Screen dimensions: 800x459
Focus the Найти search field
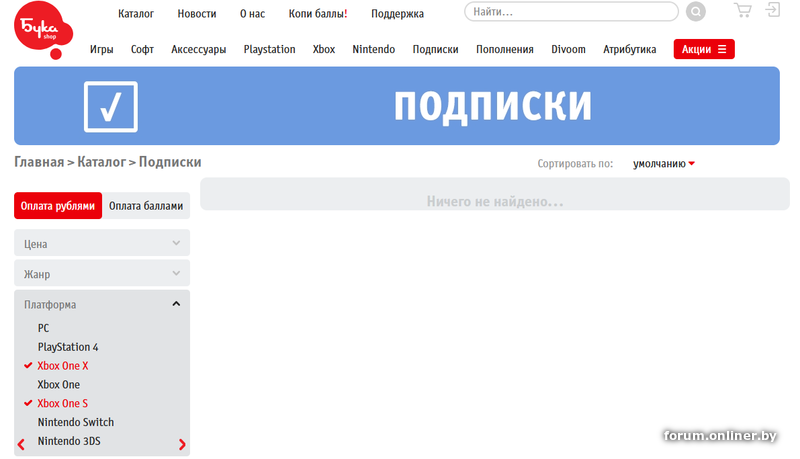click(x=571, y=12)
